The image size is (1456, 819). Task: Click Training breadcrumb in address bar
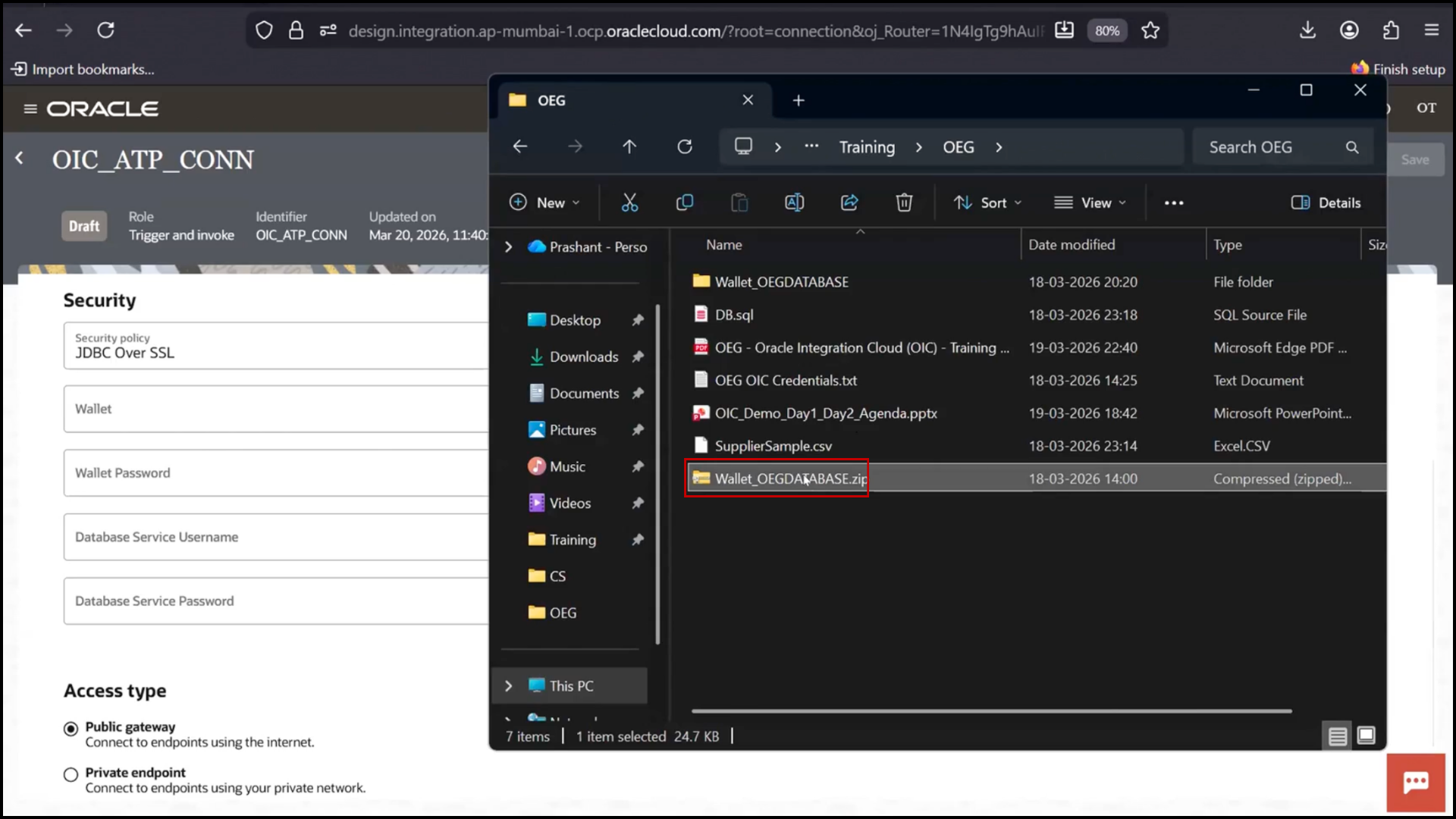click(867, 147)
